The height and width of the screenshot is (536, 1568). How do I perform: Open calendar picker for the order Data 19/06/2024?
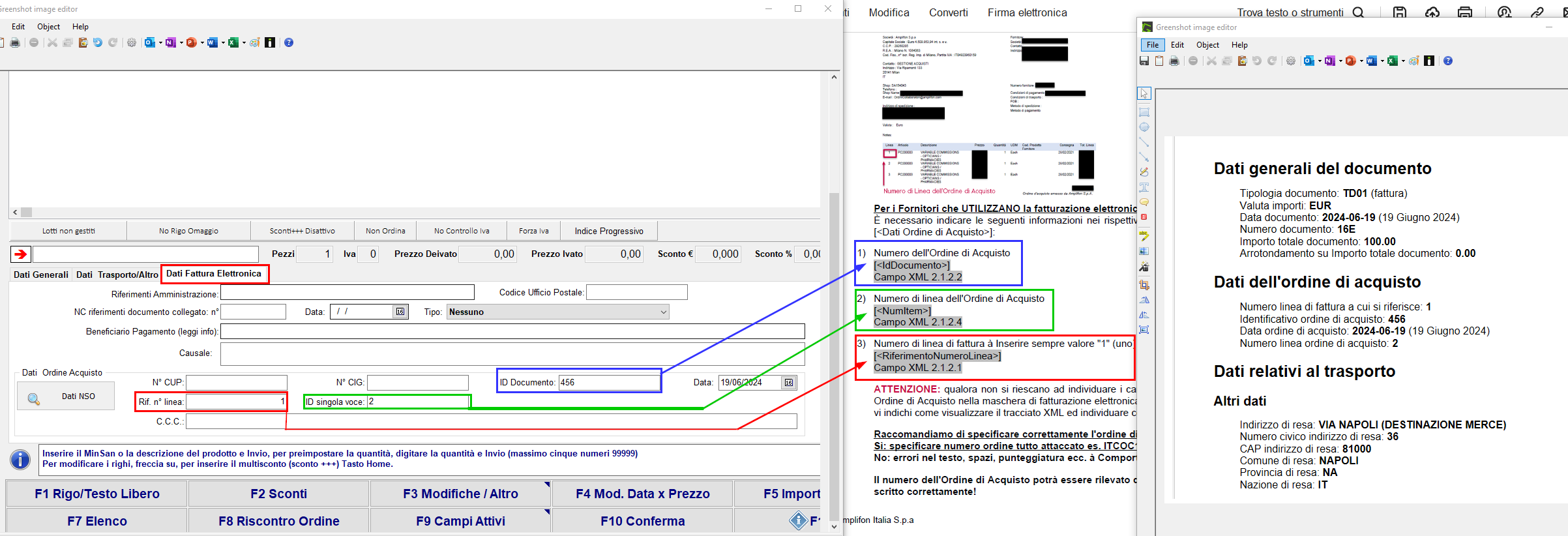789,383
